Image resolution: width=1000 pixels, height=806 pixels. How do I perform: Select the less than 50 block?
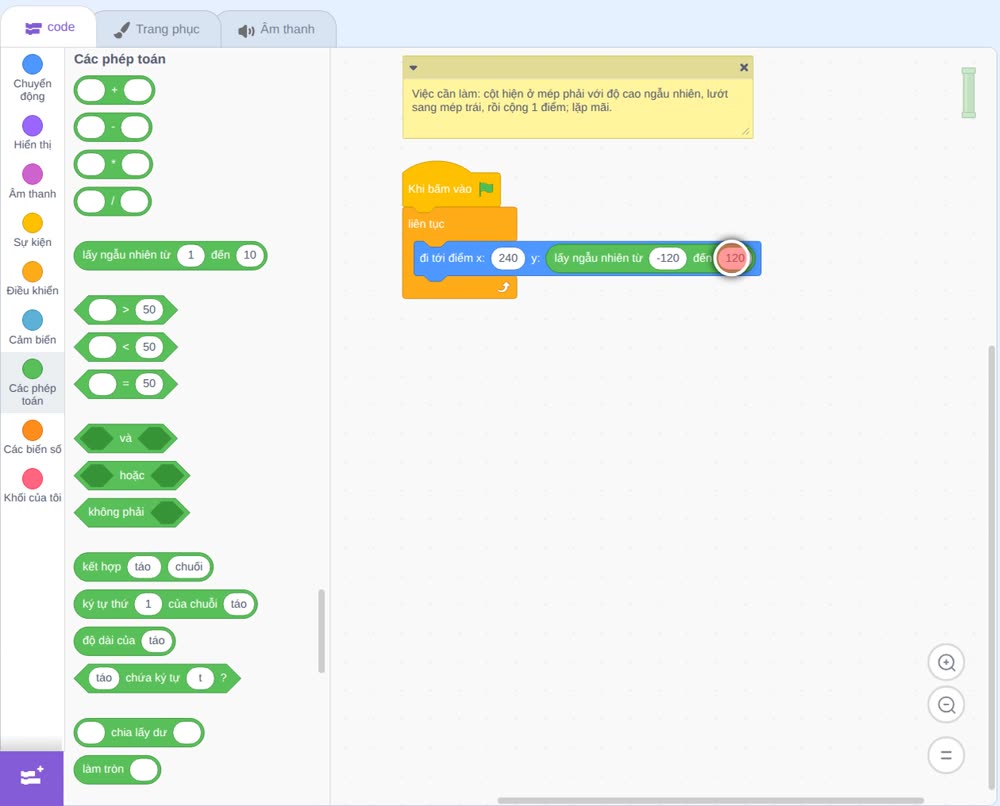tap(126, 347)
